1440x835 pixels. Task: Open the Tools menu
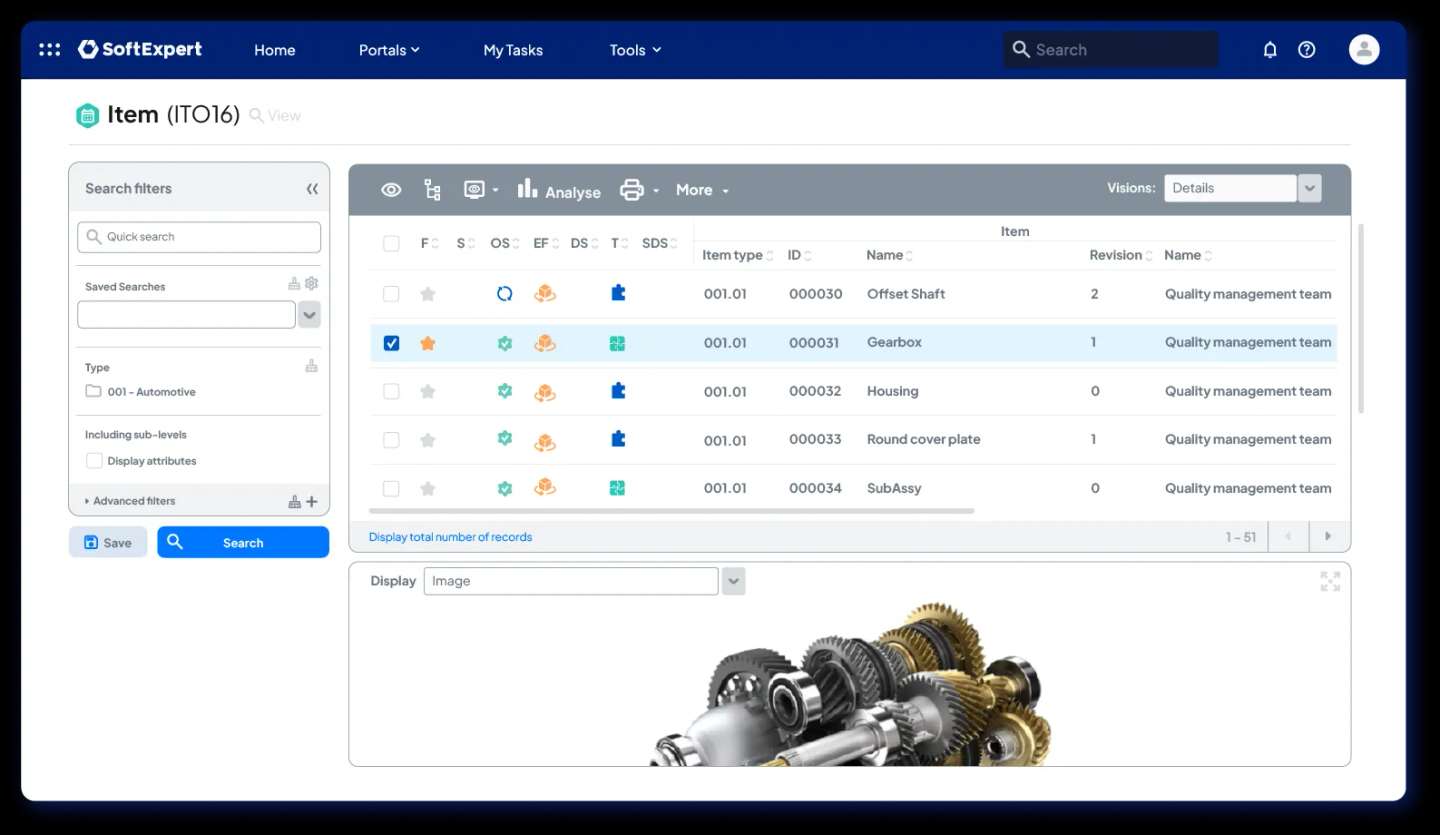point(634,49)
